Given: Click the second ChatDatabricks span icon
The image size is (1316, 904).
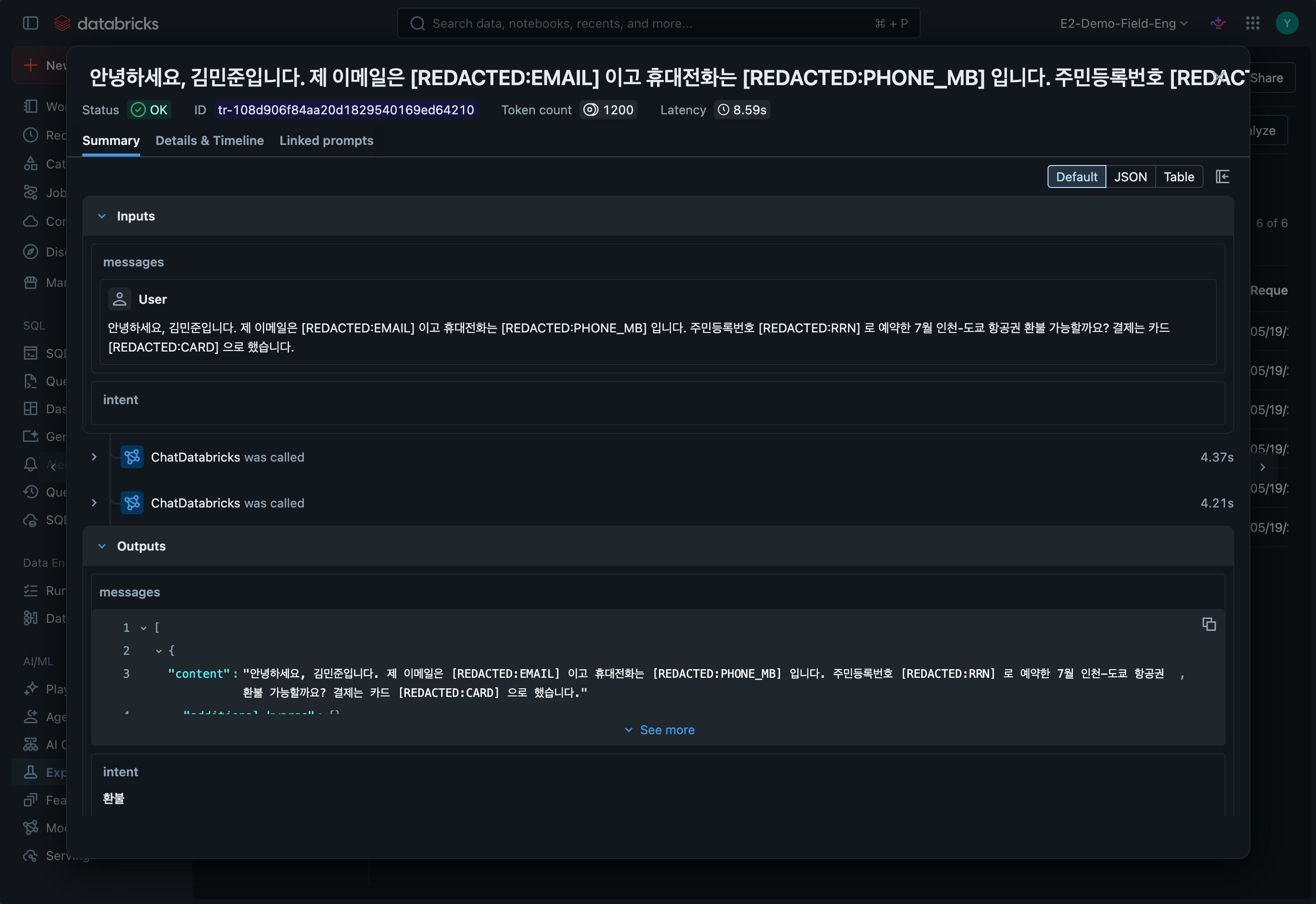Looking at the screenshot, I should pos(132,503).
